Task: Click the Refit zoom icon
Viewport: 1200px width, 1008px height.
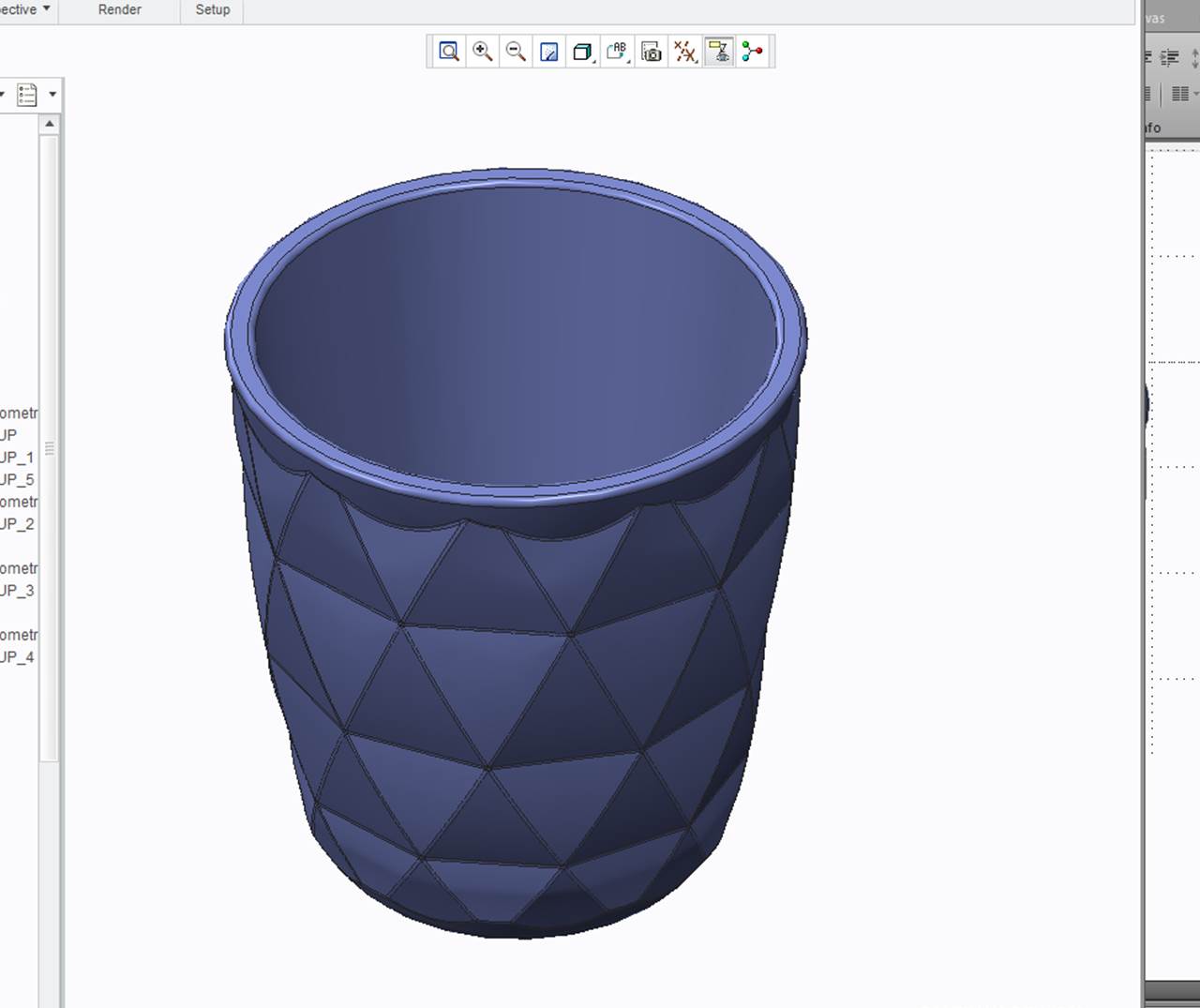Action: pyautogui.click(x=449, y=52)
